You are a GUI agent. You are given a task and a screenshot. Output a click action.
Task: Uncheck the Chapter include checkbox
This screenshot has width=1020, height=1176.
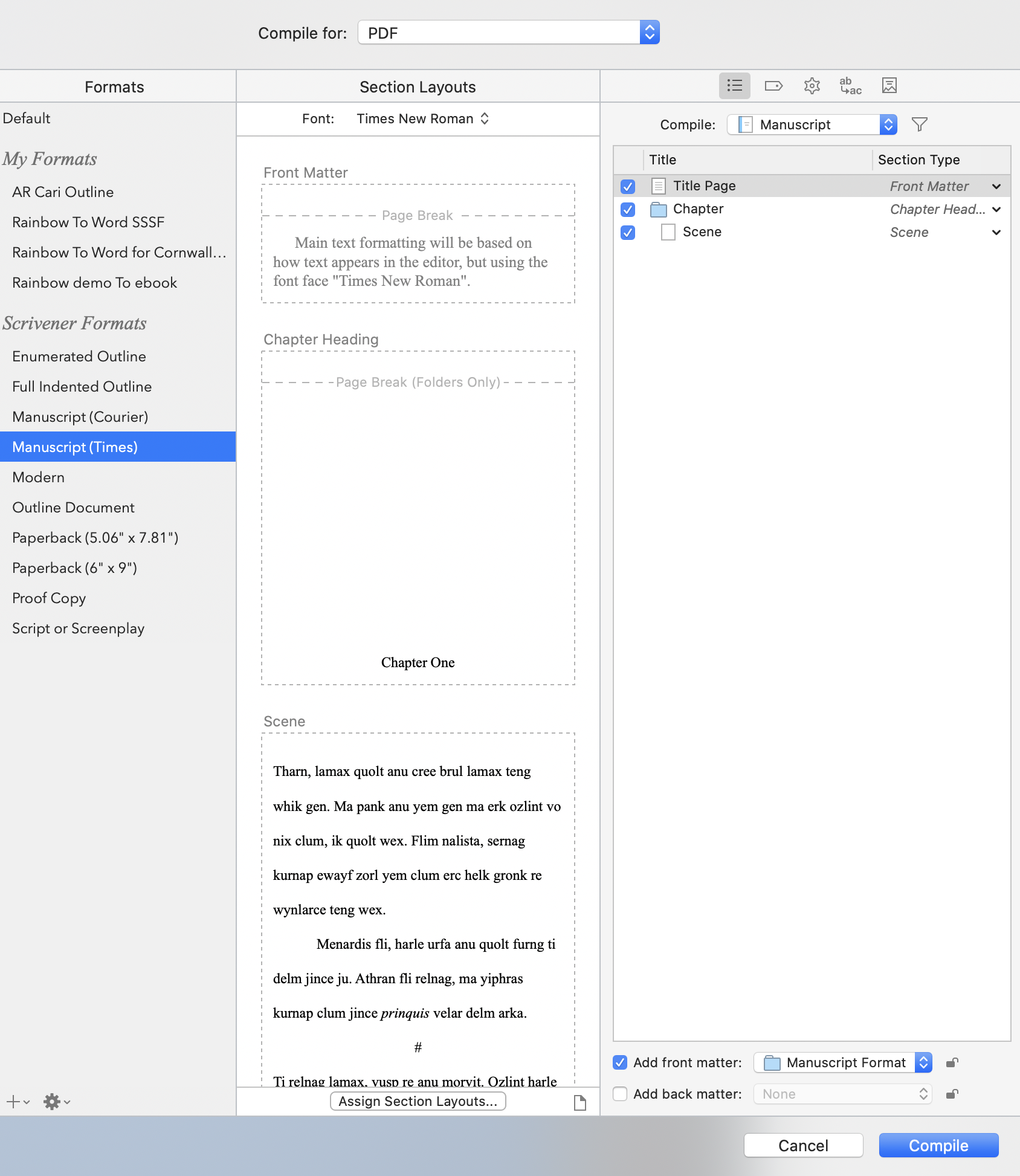tap(628, 209)
